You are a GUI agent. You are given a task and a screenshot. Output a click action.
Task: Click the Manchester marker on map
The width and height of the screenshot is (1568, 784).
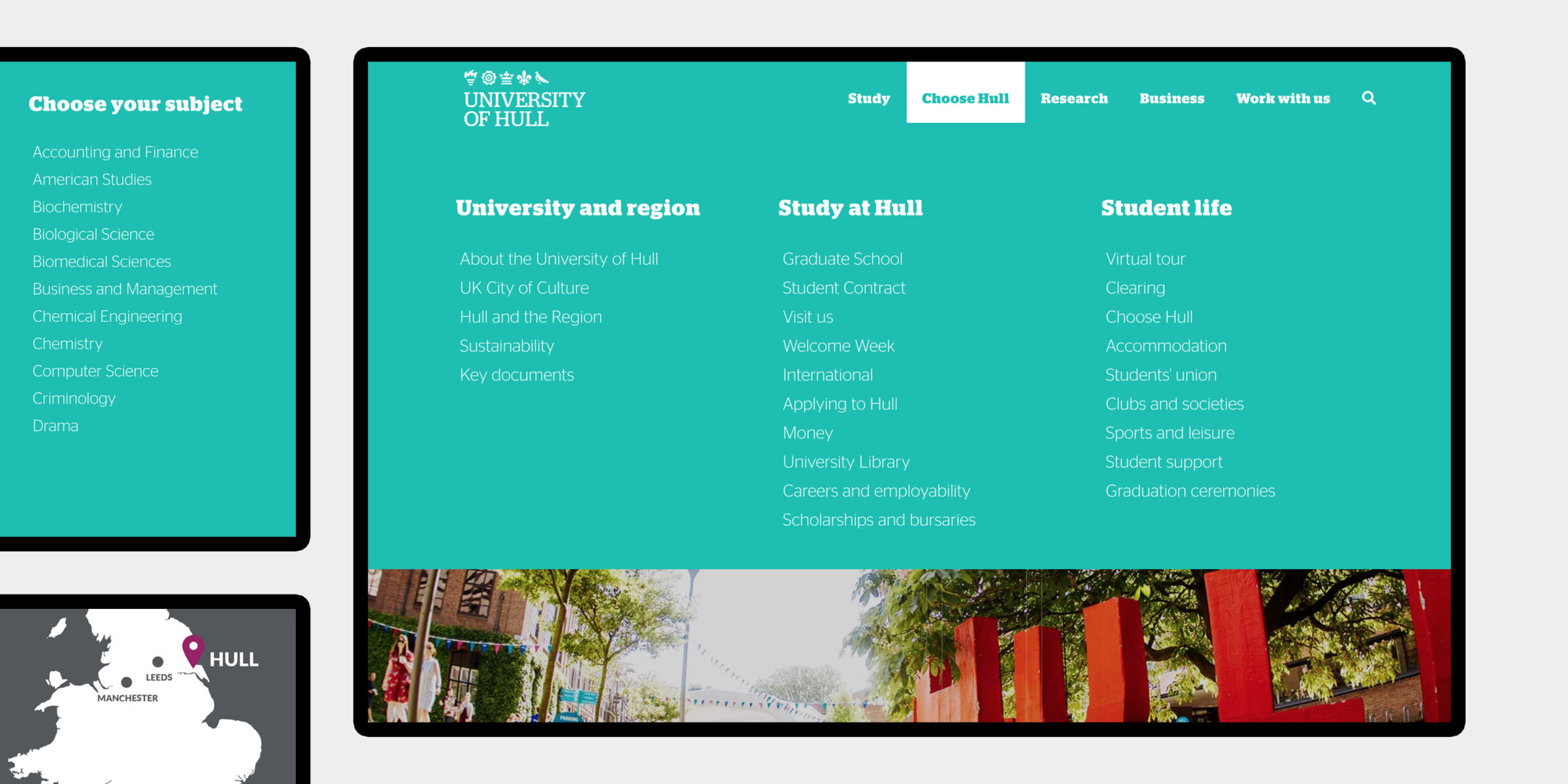(127, 682)
